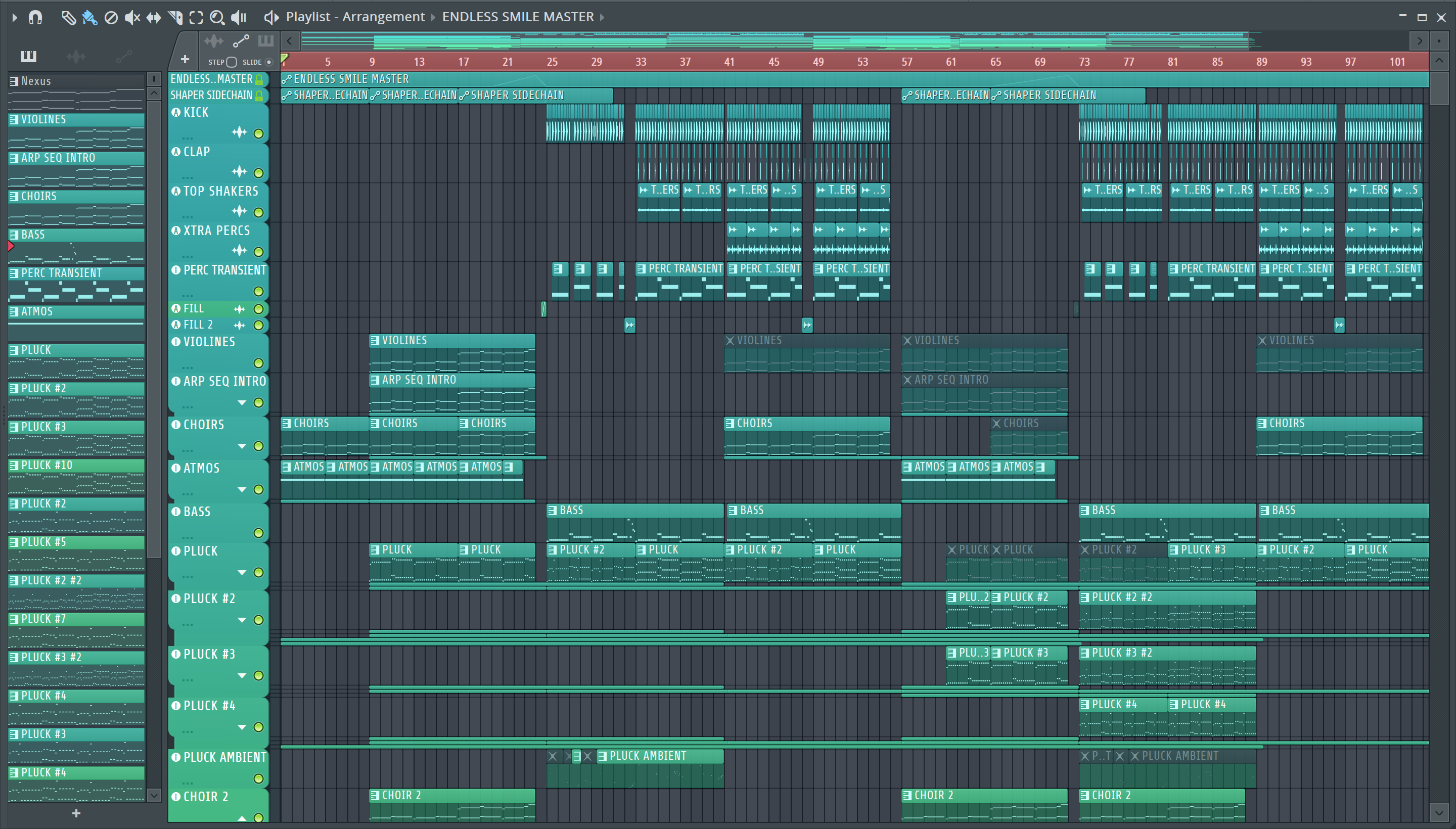The height and width of the screenshot is (829, 1456).
Task: Click the picker panel vertical scrollbar
Action: pyautogui.click(x=154, y=330)
